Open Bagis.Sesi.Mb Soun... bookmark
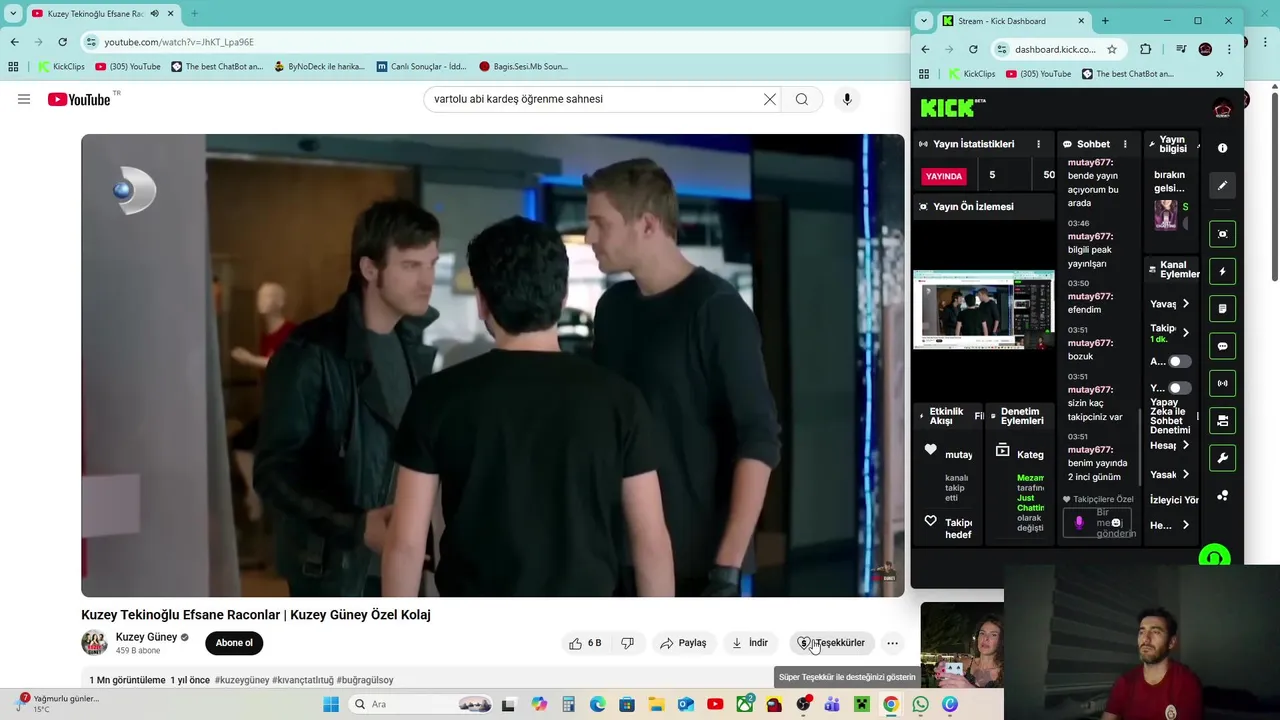Screen dimensions: 1280x720 point(523,67)
